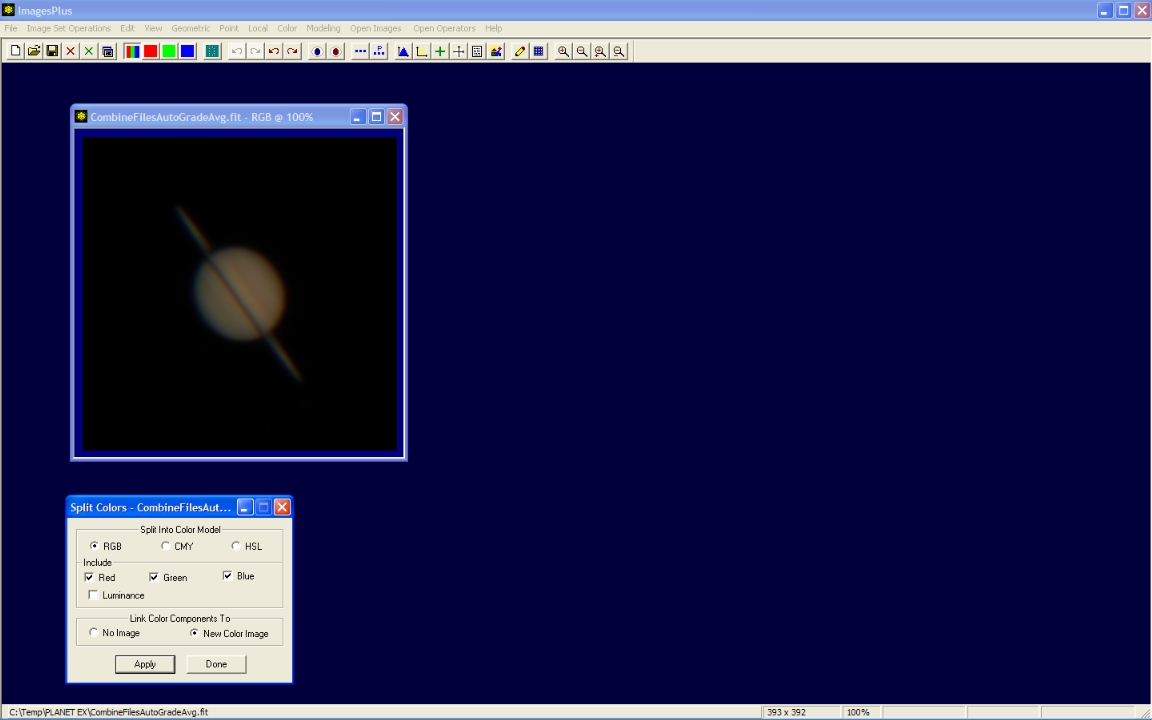Click the red redo arrow
Image resolution: width=1152 pixels, height=720 pixels.
[292, 51]
